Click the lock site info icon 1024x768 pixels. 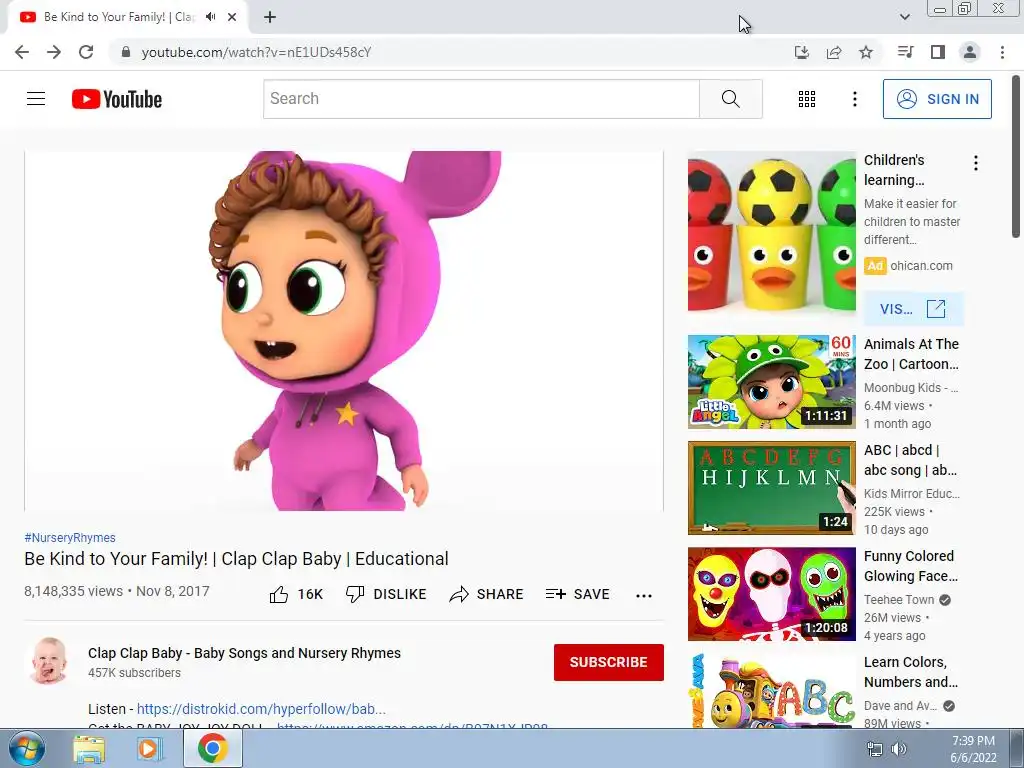tap(126, 52)
